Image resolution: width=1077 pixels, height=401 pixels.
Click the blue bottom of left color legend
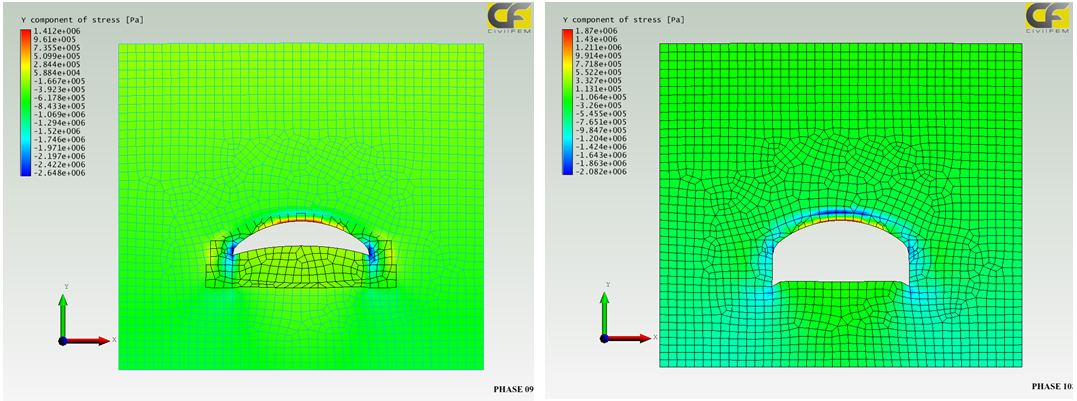tap(25, 171)
